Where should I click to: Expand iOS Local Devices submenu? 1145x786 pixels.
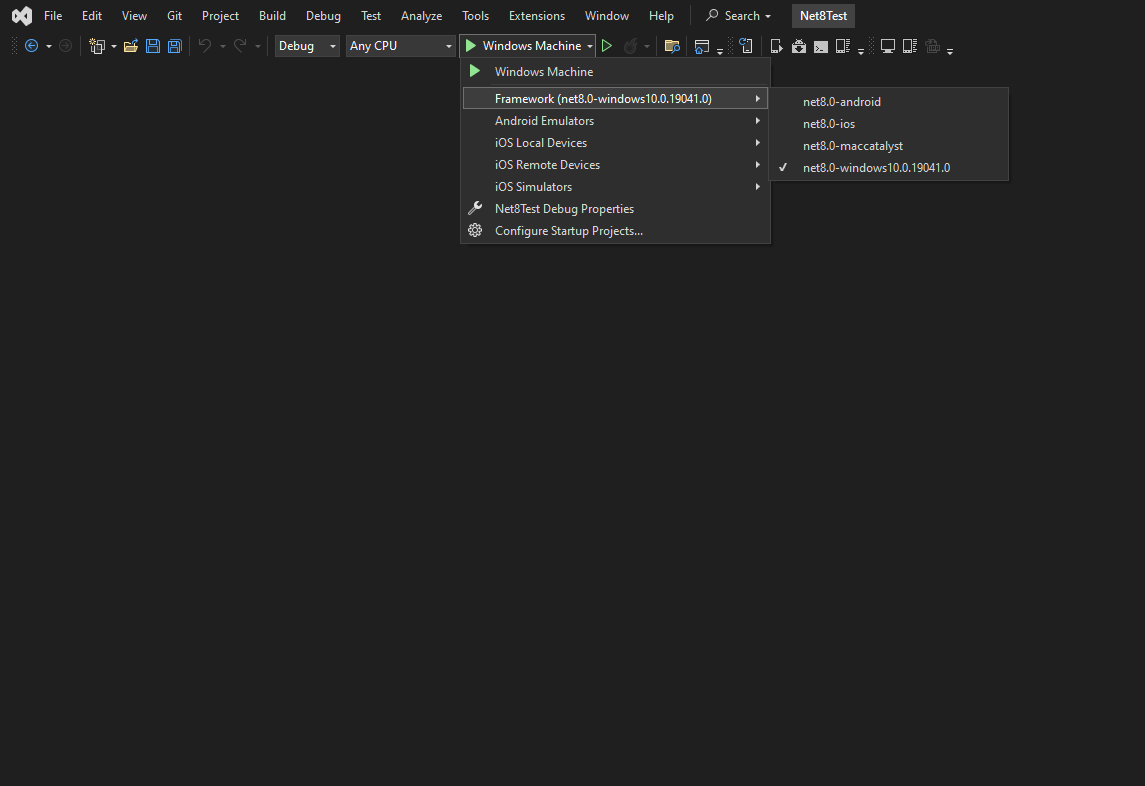[x=616, y=142]
